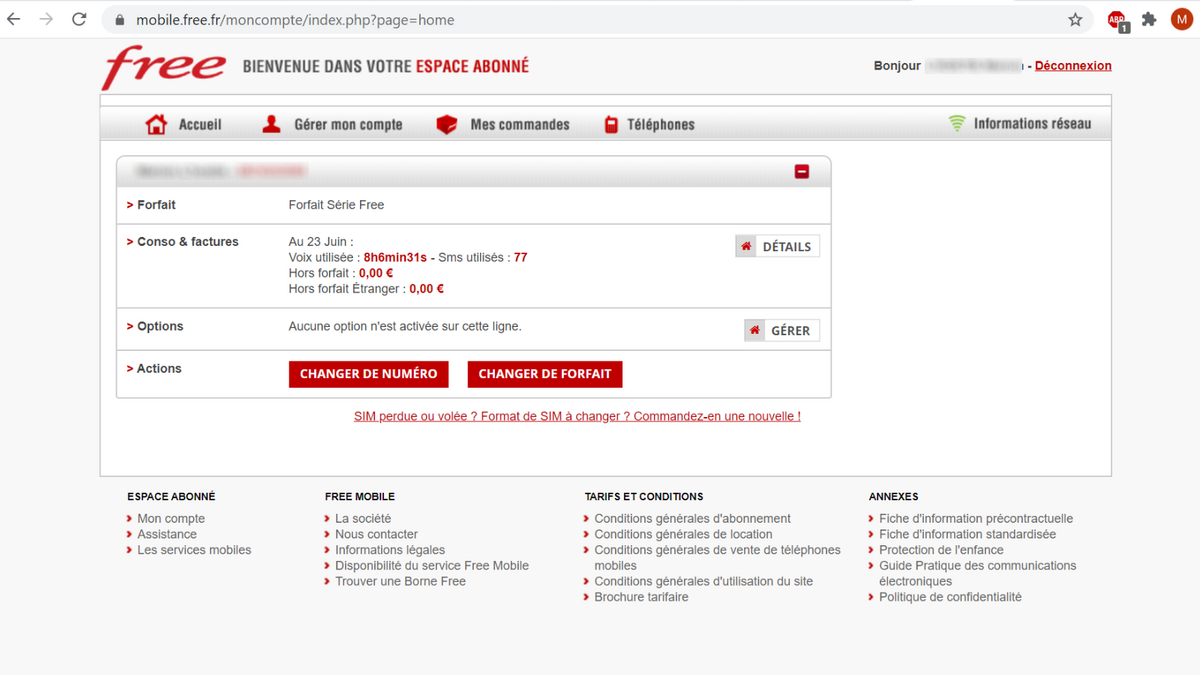Image resolution: width=1200 pixels, height=675 pixels.
Task: Click the wifi Informations réseau icon
Action: click(x=957, y=123)
